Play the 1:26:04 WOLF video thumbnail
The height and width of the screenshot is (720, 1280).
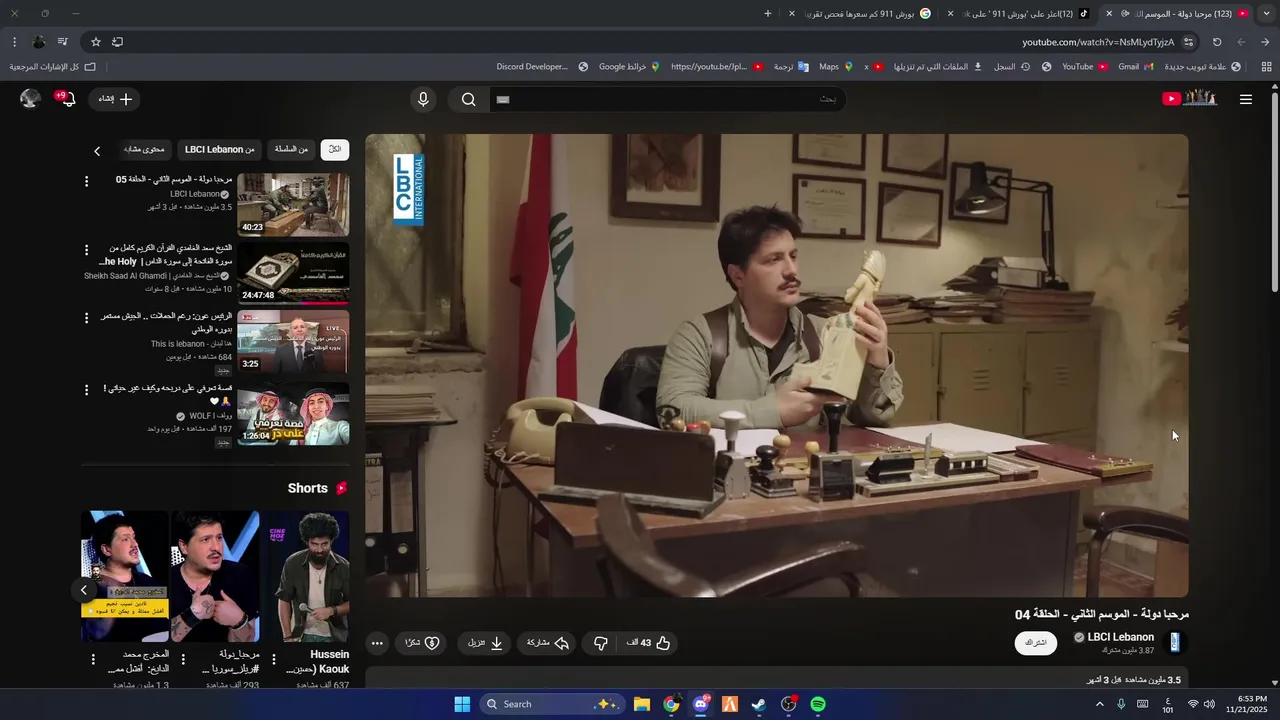pyautogui.click(x=293, y=412)
